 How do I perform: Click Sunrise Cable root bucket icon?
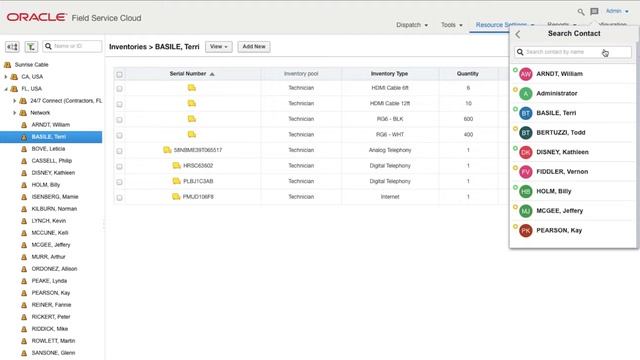(7, 64)
